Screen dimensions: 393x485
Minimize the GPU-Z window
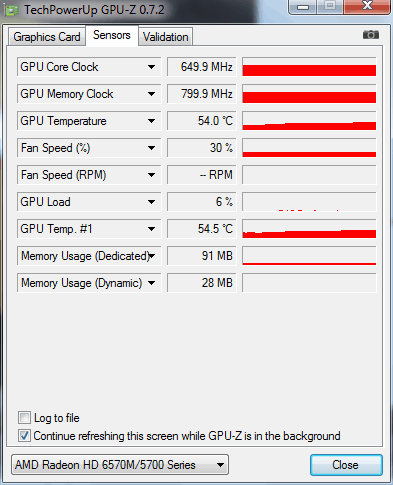coord(302,7)
